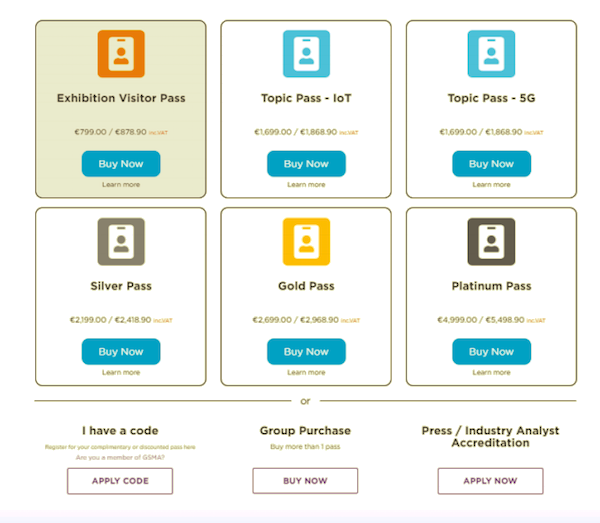Click the blue Topic Pass - 5G badge icon
This screenshot has height=523, width=600.
[491, 54]
